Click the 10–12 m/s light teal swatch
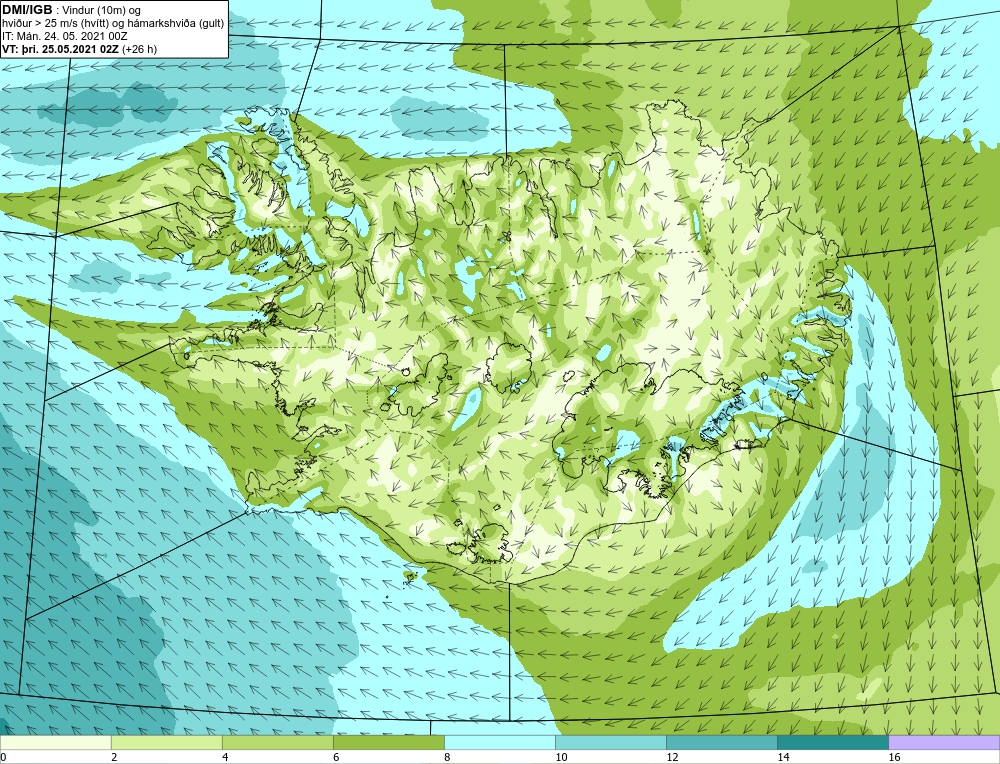Viewport: 1000px width, 764px height. click(x=610, y=742)
